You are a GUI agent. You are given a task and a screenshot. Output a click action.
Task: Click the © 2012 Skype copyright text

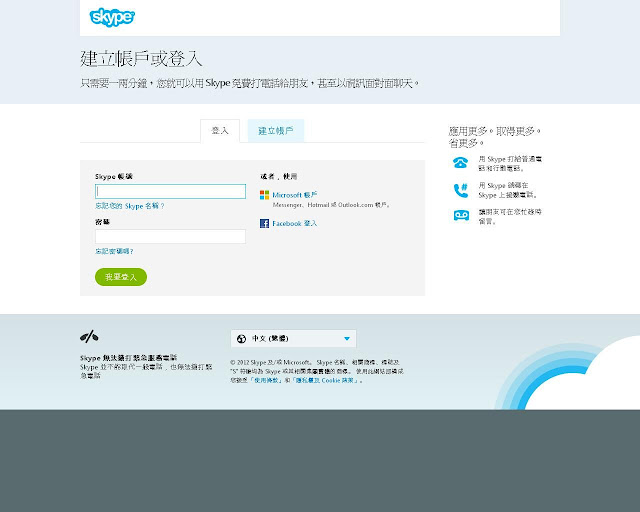coord(317,371)
